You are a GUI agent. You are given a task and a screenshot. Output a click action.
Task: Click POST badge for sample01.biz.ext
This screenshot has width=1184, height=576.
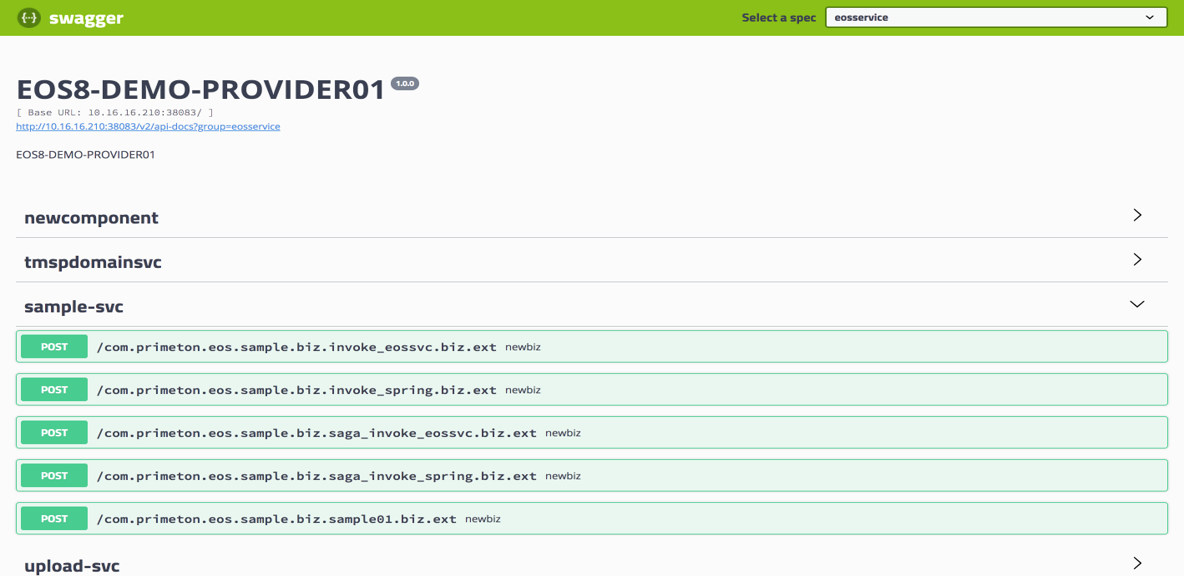click(x=54, y=519)
